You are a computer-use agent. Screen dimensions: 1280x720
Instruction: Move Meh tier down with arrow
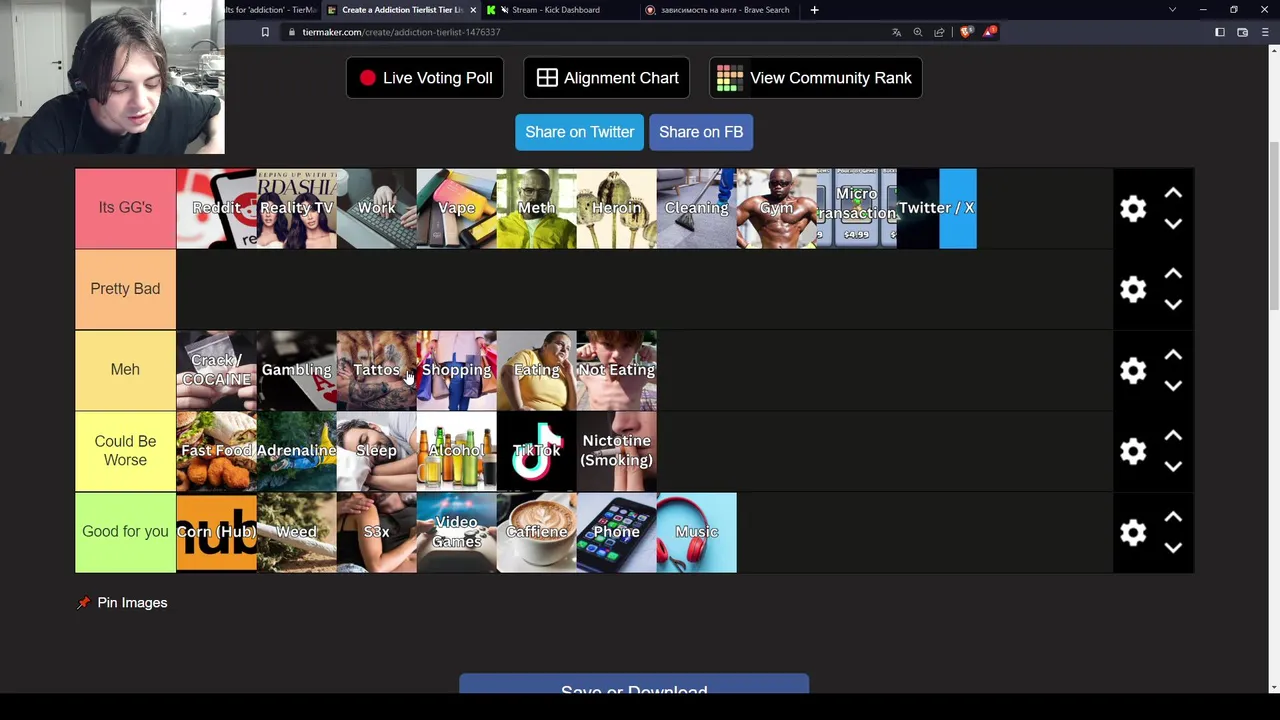click(1173, 385)
